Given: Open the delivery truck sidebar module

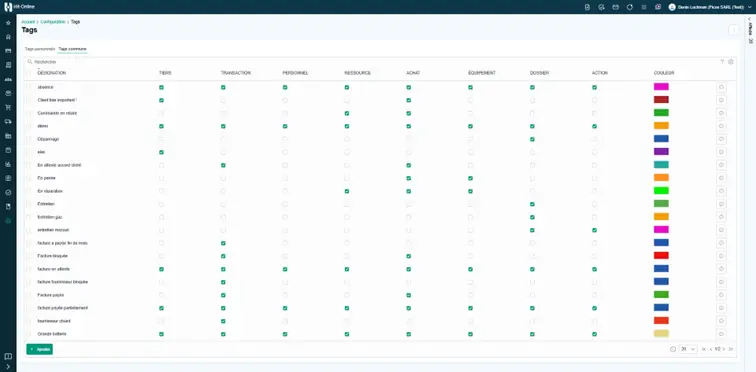Looking at the screenshot, I should [x=8, y=121].
